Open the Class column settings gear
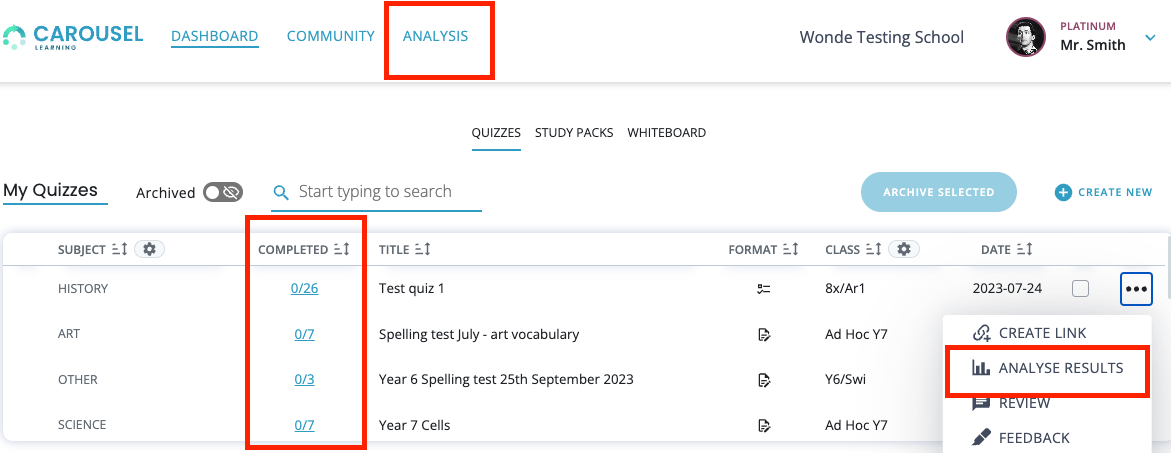The image size is (1171, 453). click(x=904, y=249)
